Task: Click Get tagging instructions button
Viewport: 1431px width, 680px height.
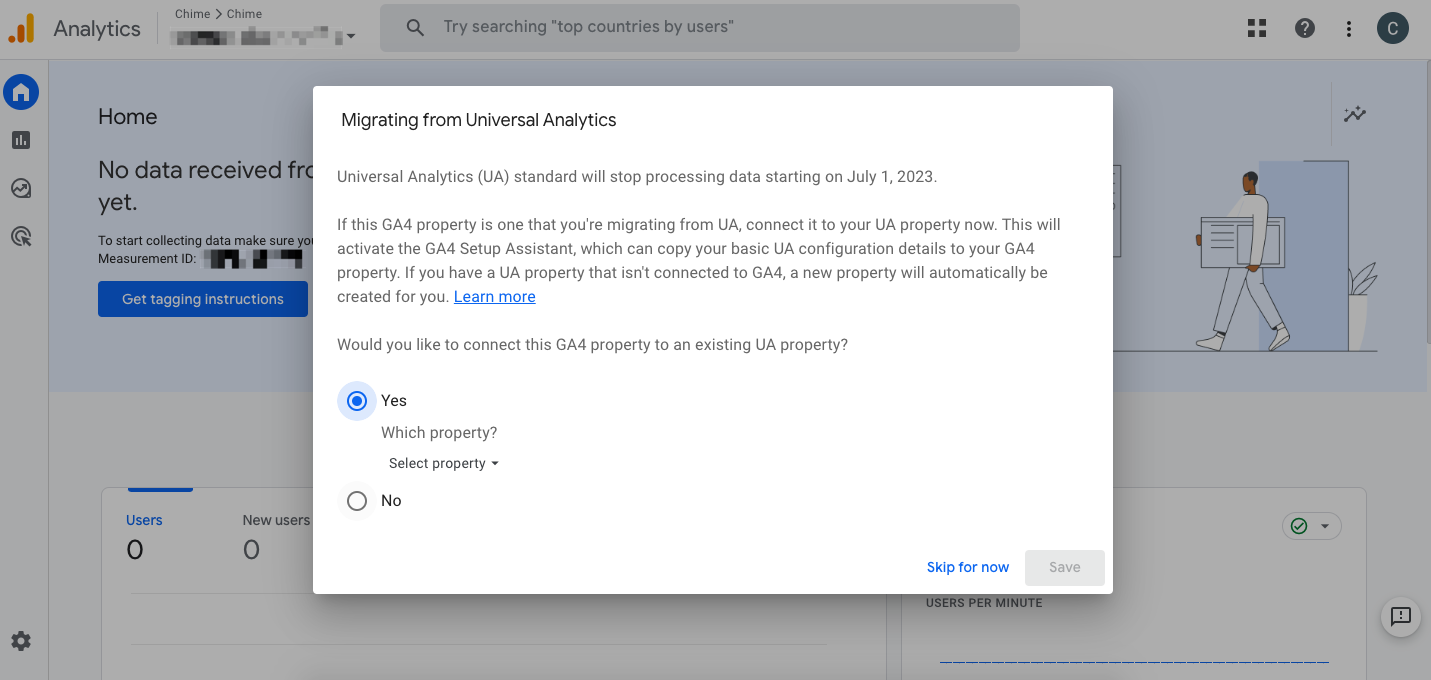Action: (203, 299)
